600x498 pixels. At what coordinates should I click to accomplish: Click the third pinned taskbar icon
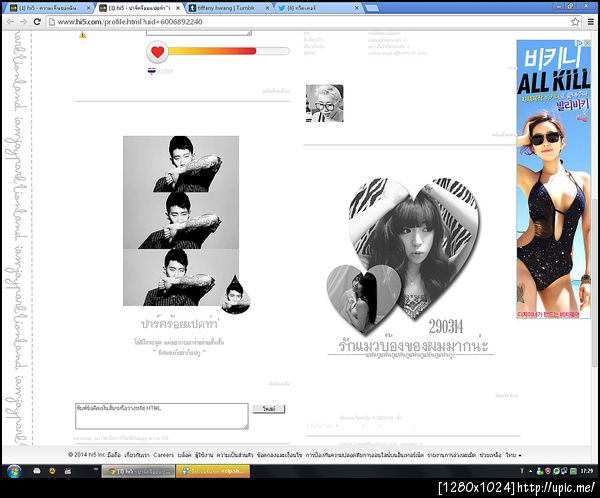[x=68, y=471]
